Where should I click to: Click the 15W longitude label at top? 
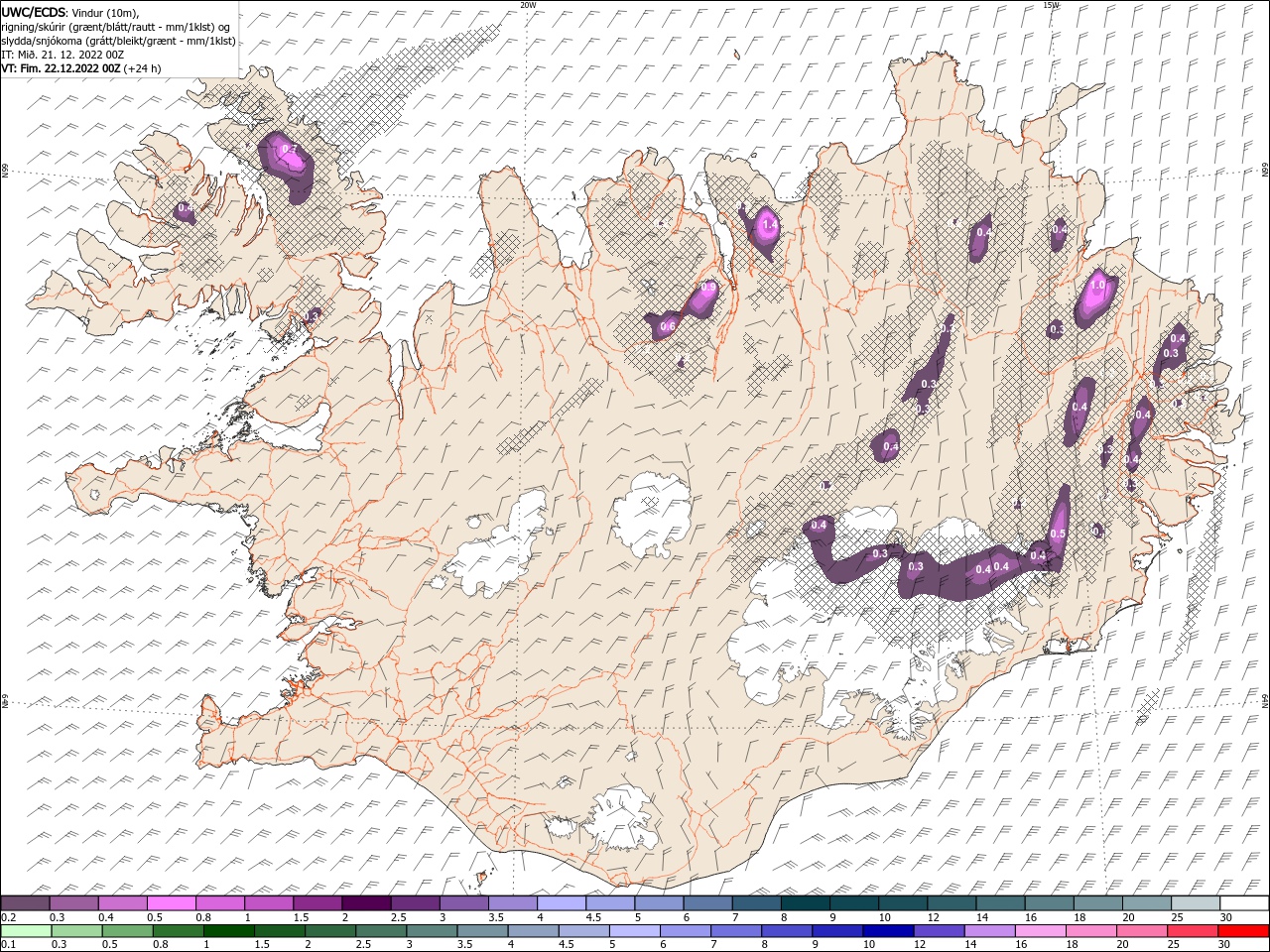point(1051,5)
